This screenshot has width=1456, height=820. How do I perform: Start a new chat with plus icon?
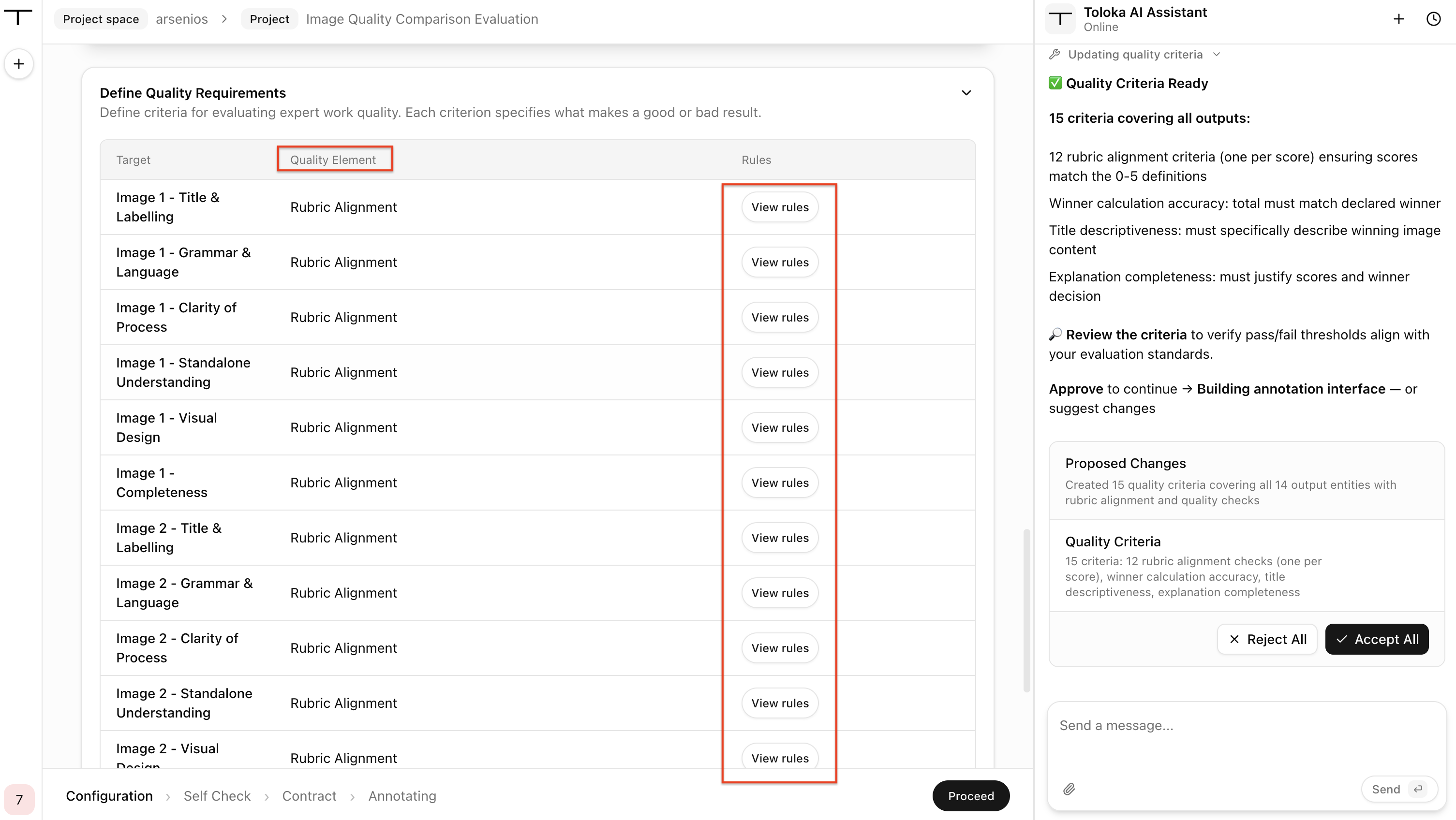[x=1398, y=19]
